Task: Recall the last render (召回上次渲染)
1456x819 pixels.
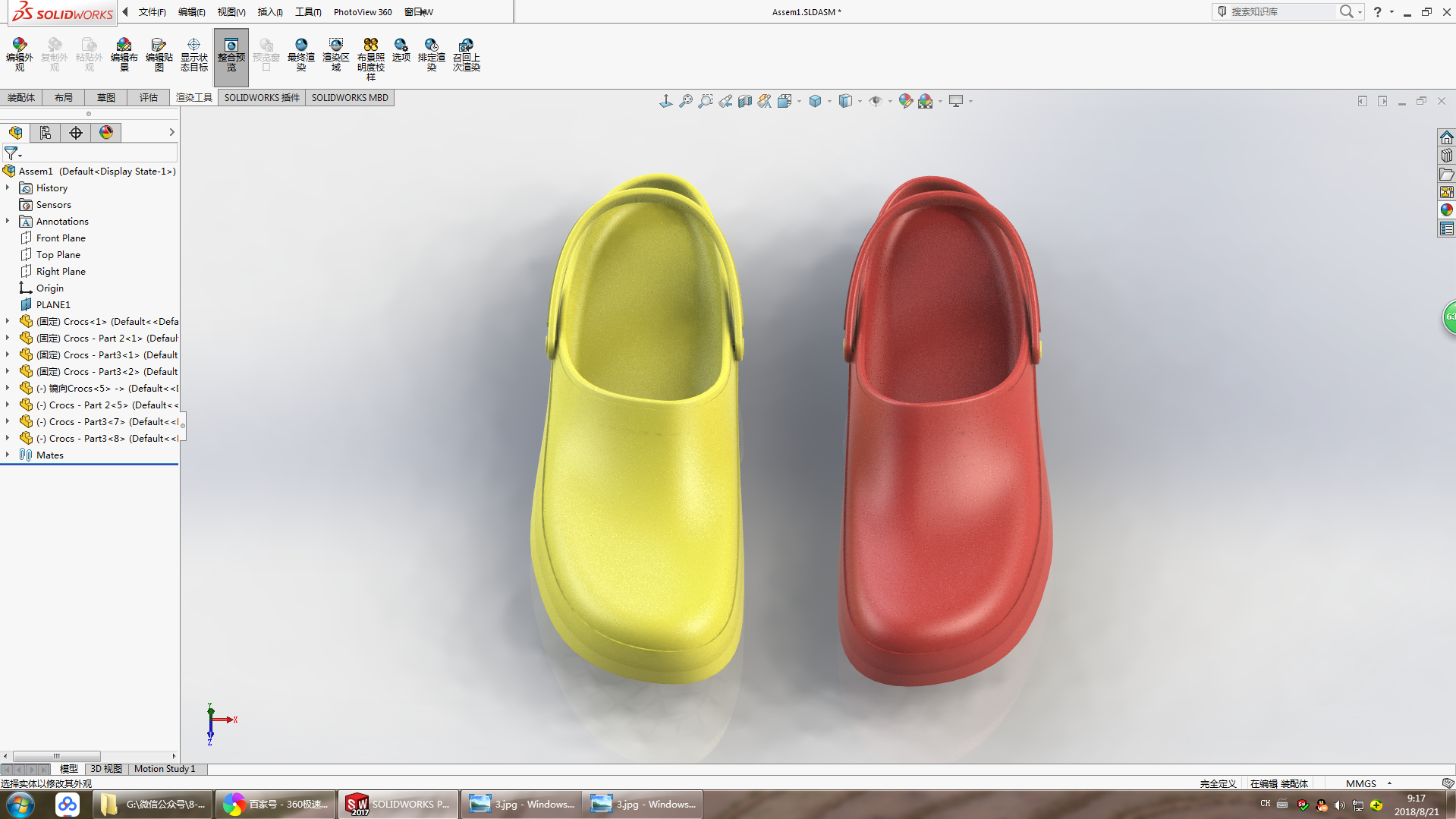Action: [x=467, y=55]
